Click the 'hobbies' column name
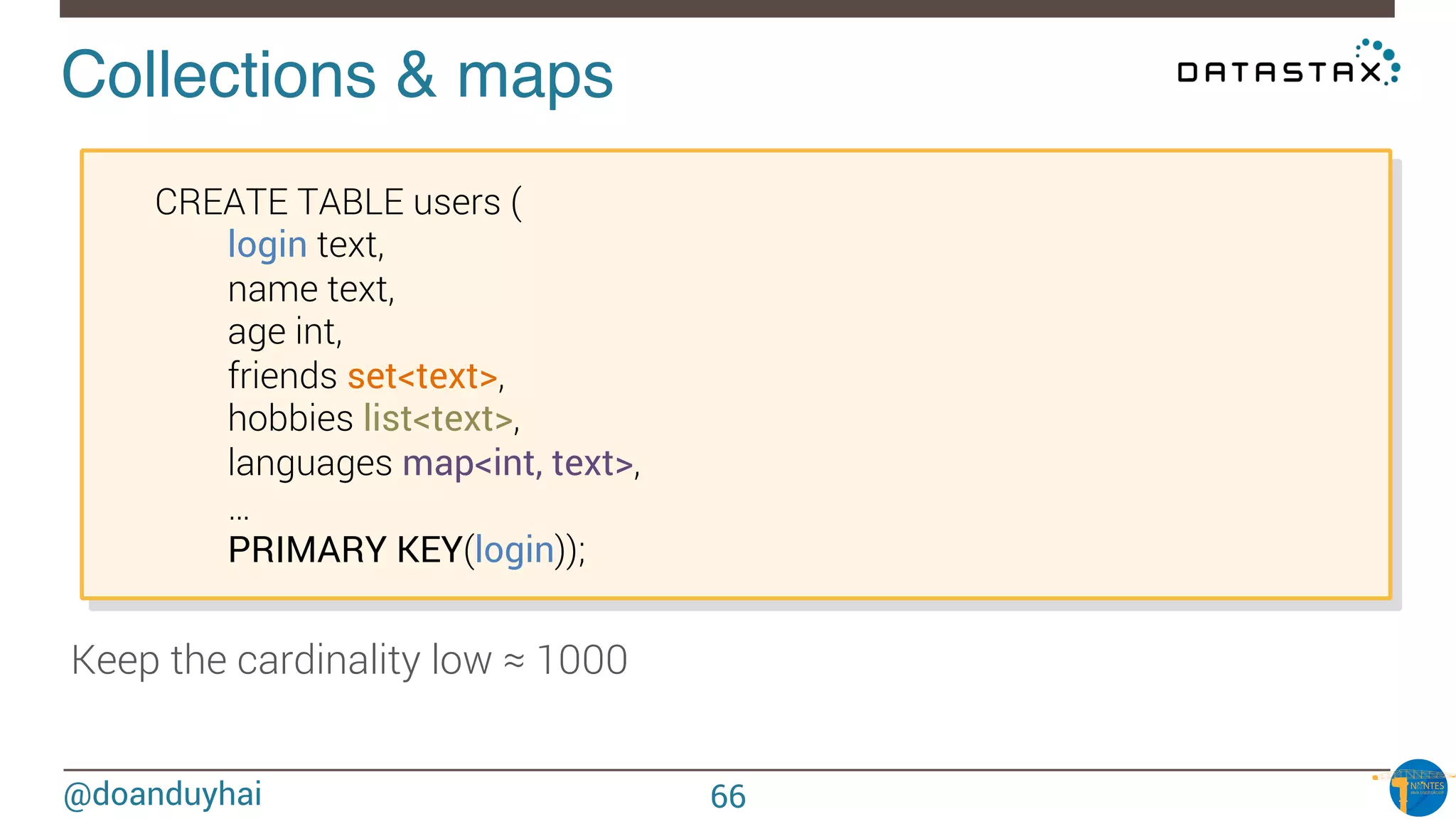 pyautogui.click(x=290, y=418)
